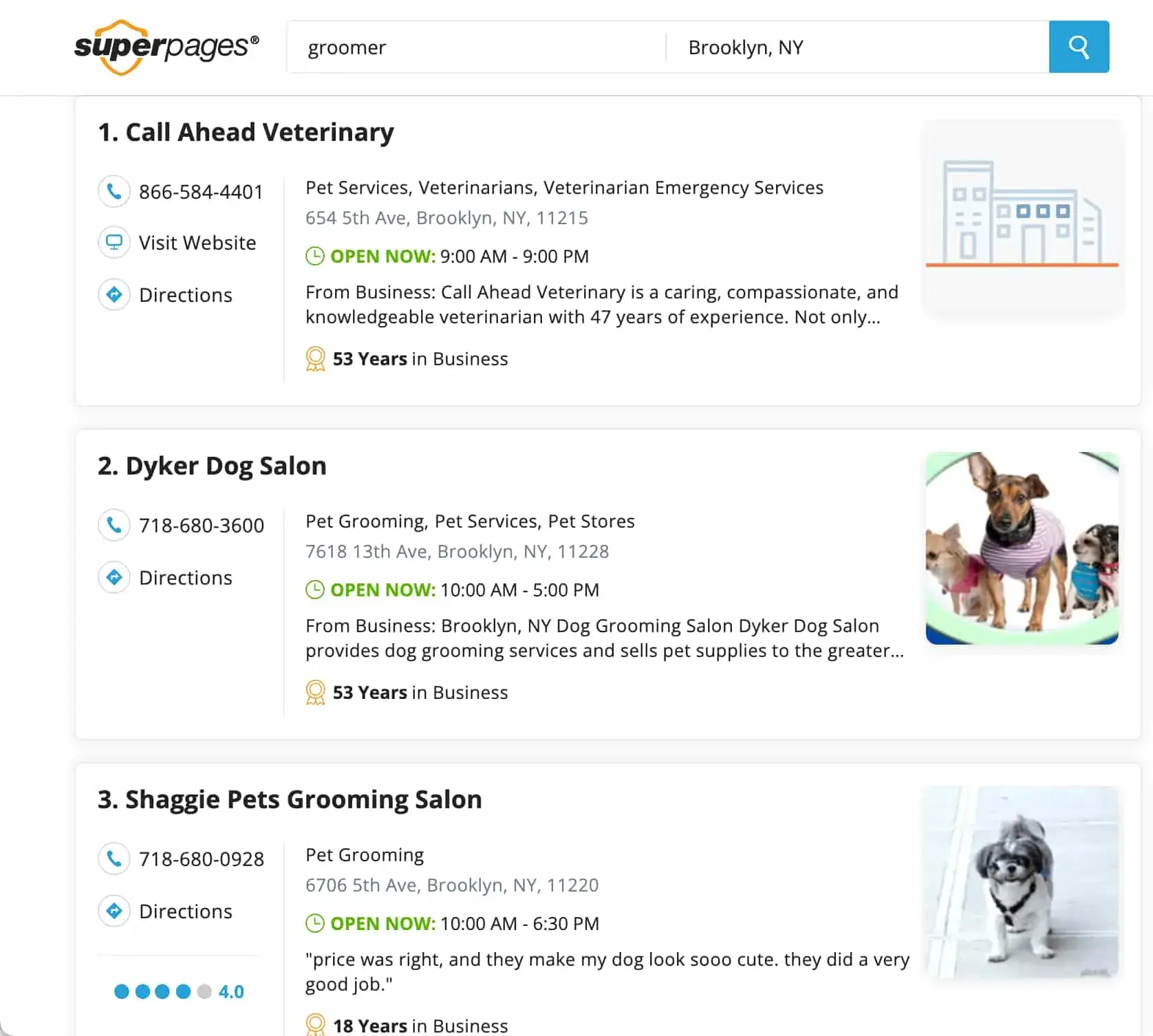Call 866-584-4401 phone number link
The height and width of the screenshot is (1036, 1153).
[x=201, y=192]
